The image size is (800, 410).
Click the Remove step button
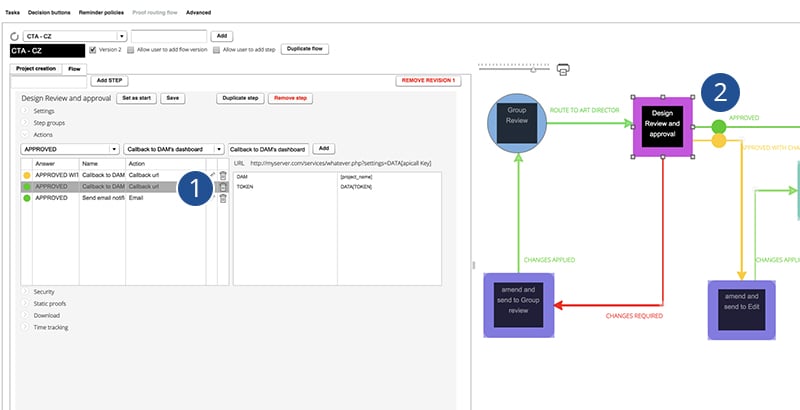click(290, 98)
